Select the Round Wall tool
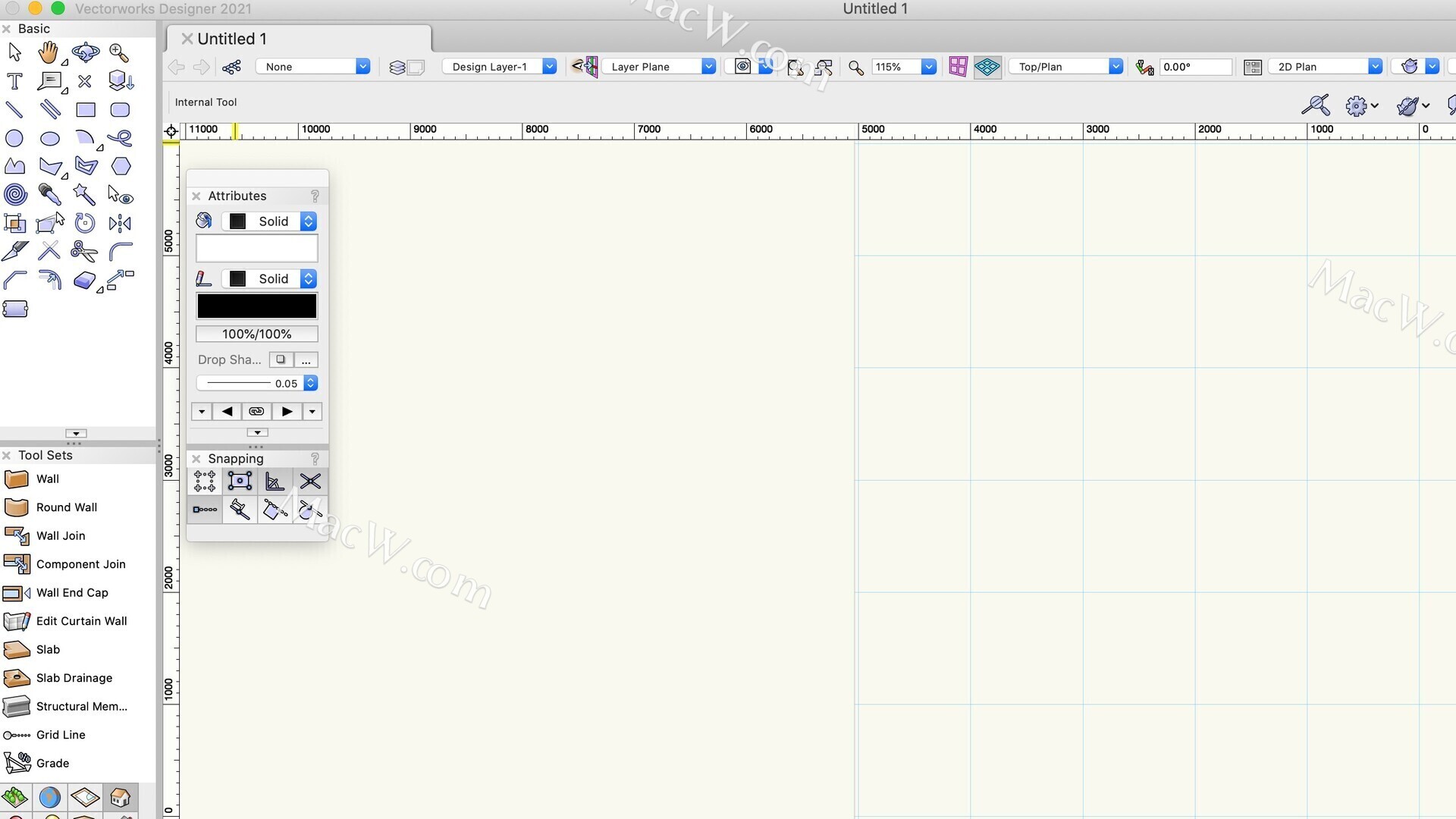Viewport: 1456px width, 819px height. pyautogui.click(x=77, y=507)
